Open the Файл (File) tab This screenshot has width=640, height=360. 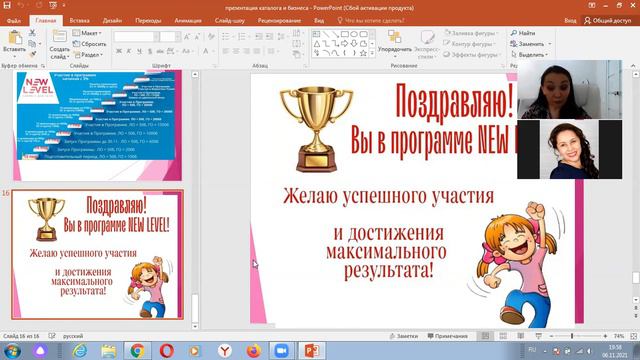14,20
